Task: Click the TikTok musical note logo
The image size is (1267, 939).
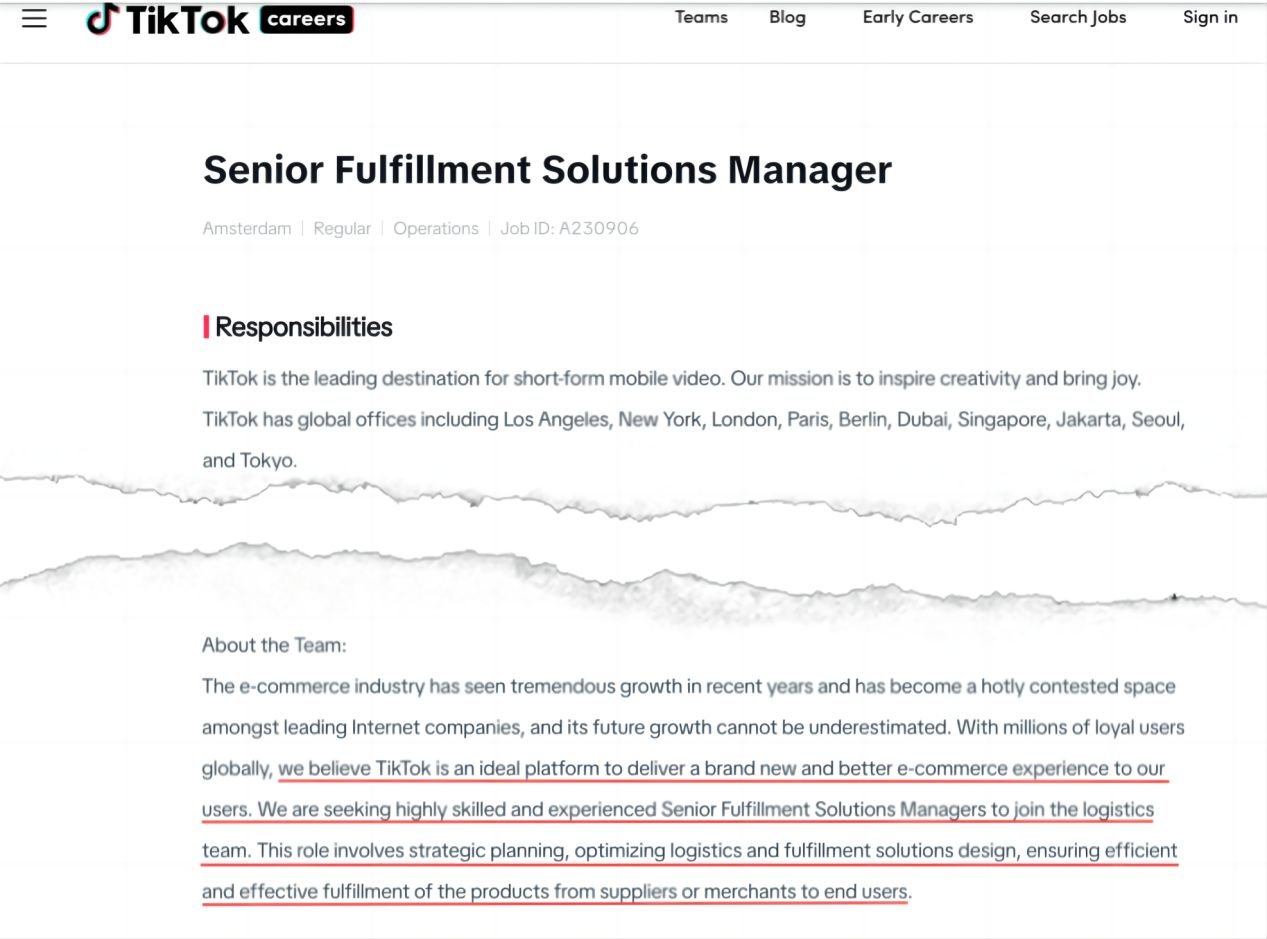Action: (x=101, y=18)
